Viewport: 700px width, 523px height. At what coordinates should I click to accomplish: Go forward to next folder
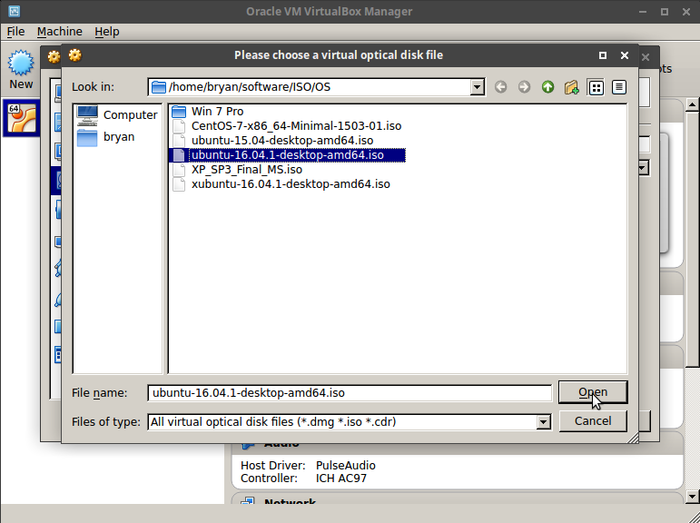524,87
